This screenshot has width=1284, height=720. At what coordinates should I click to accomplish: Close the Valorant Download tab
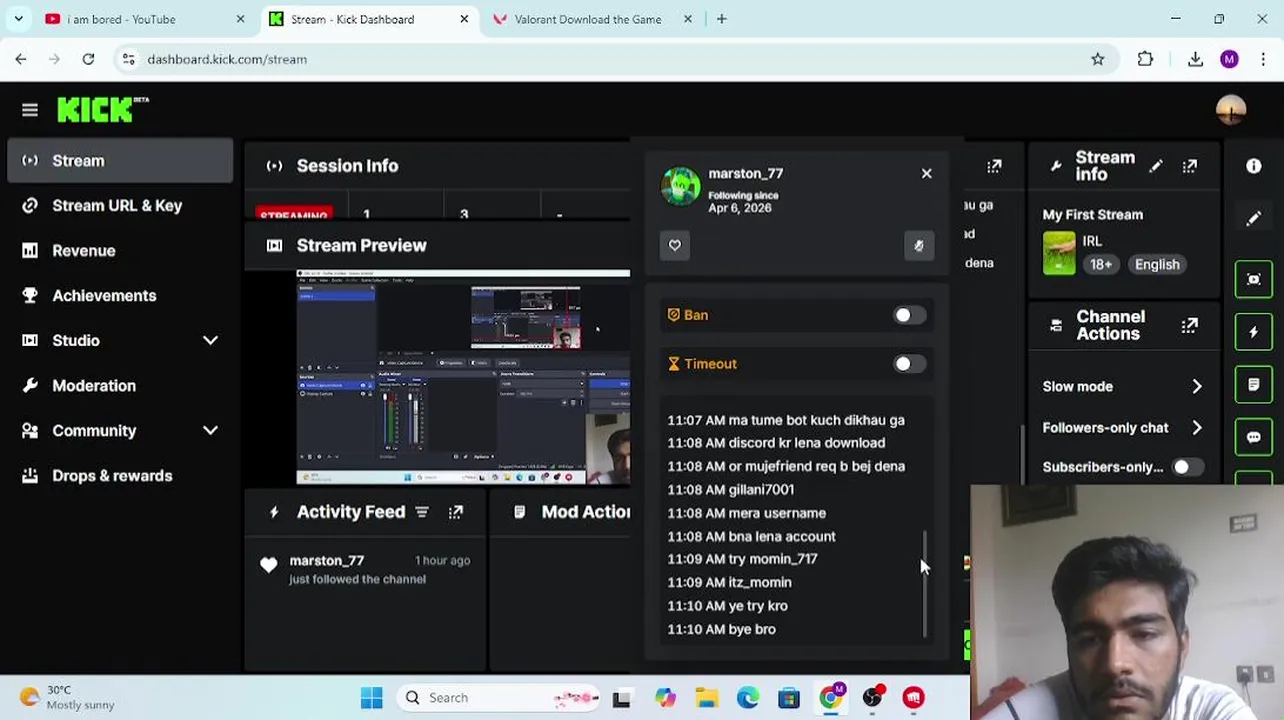coord(687,19)
